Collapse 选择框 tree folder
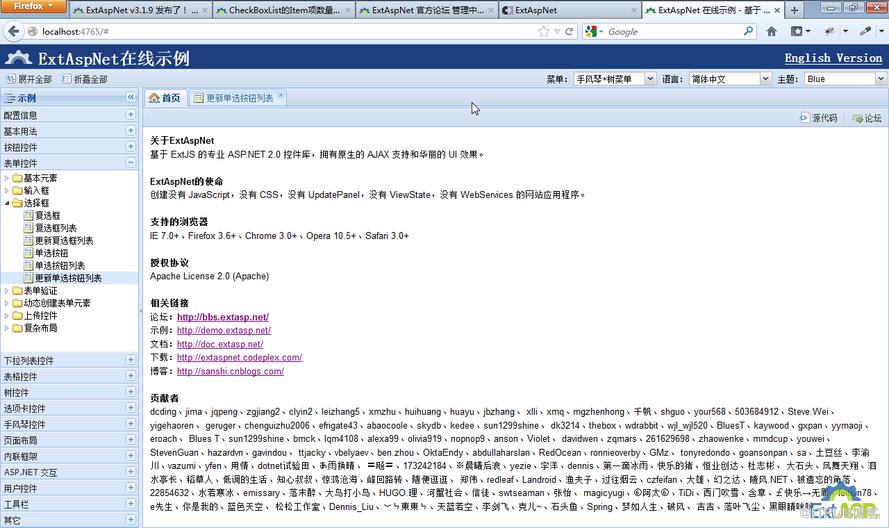889x528 pixels. click(x=7, y=203)
